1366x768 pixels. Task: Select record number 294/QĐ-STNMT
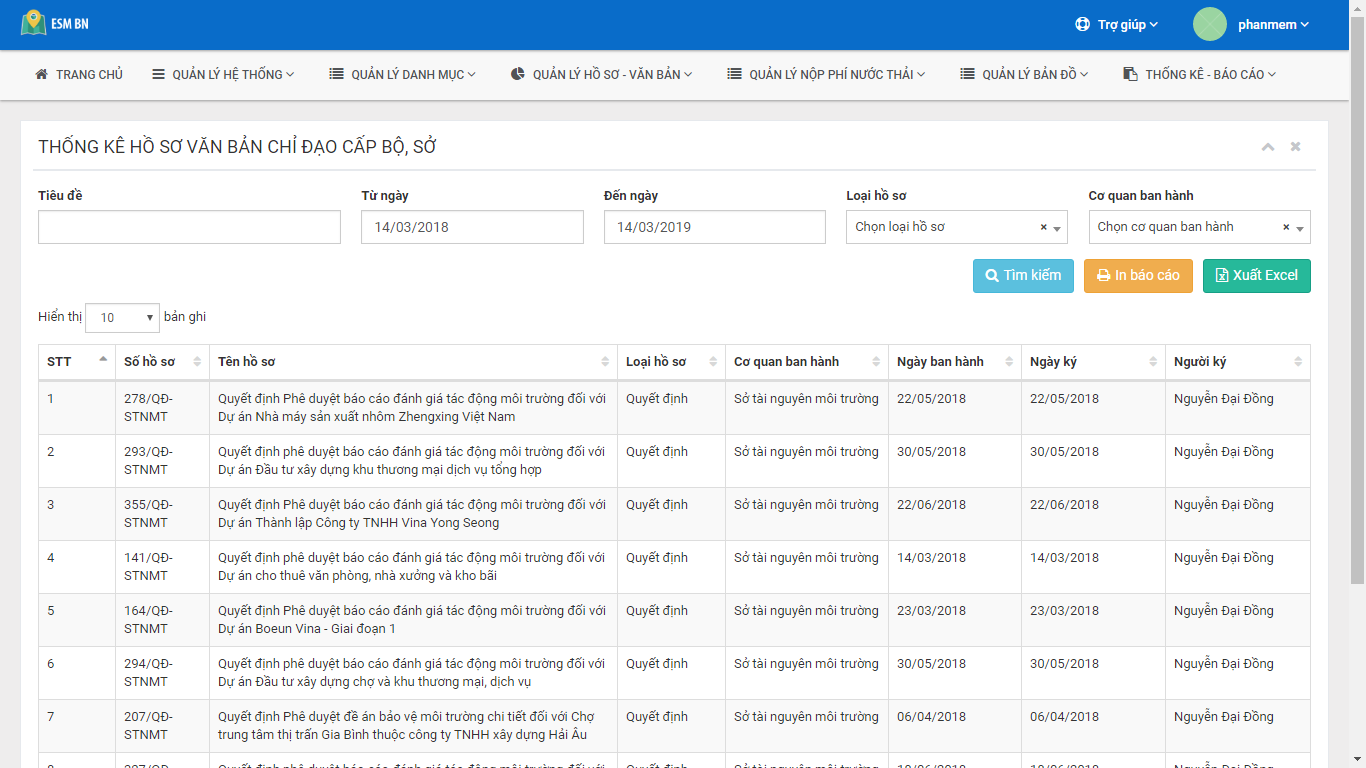pyautogui.click(x=148, y=673)
